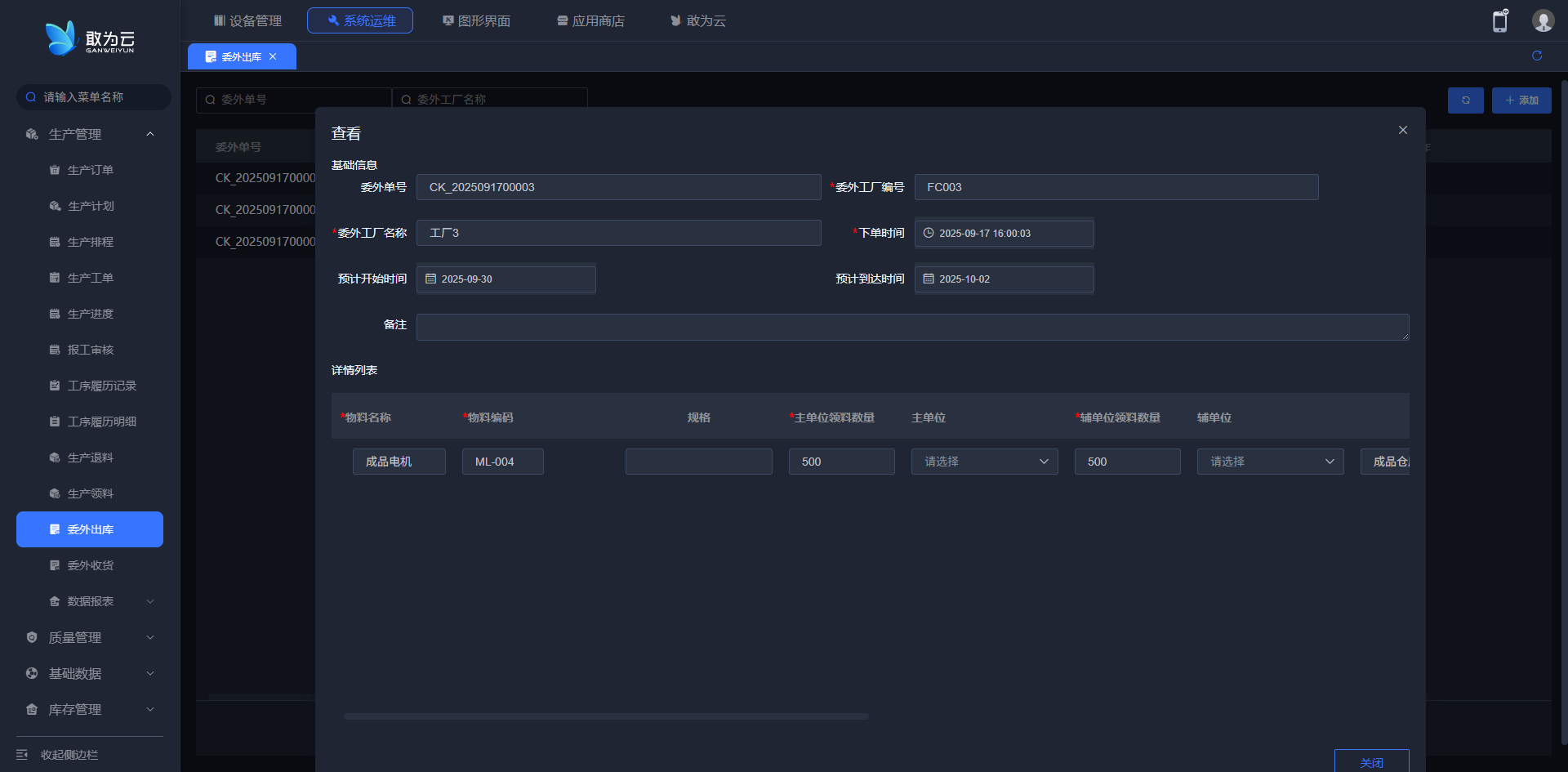This screenshot has width=1568, height=772.
Task: Click the calendar icon in 预计到达时间 field
Action: coord(929,279)
